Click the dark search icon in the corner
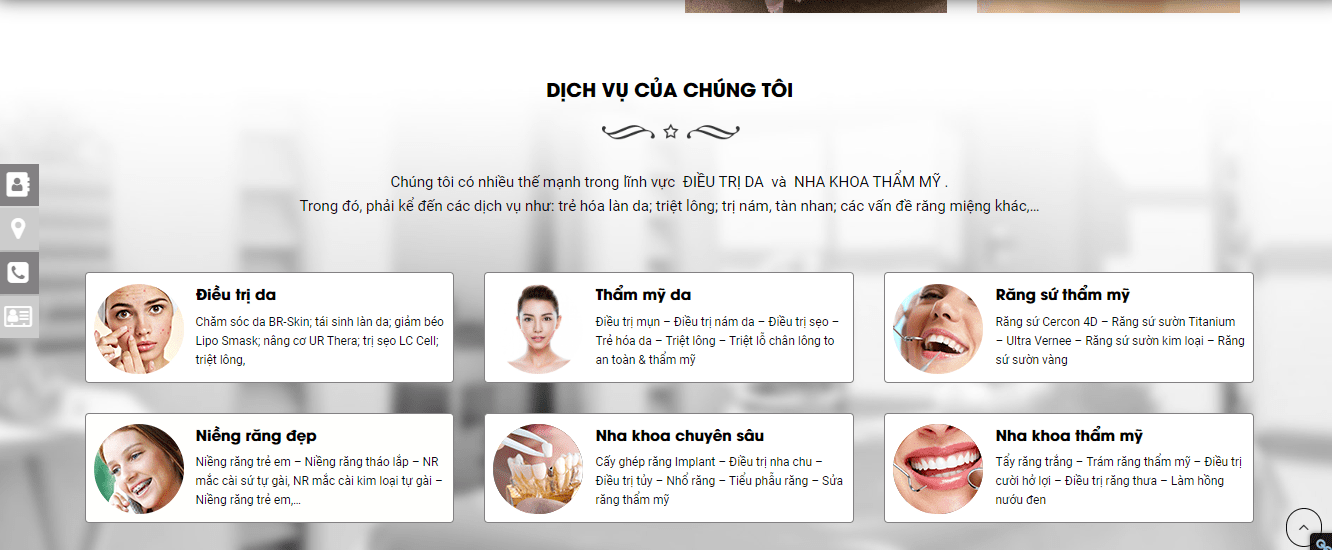 point(1322,543)
